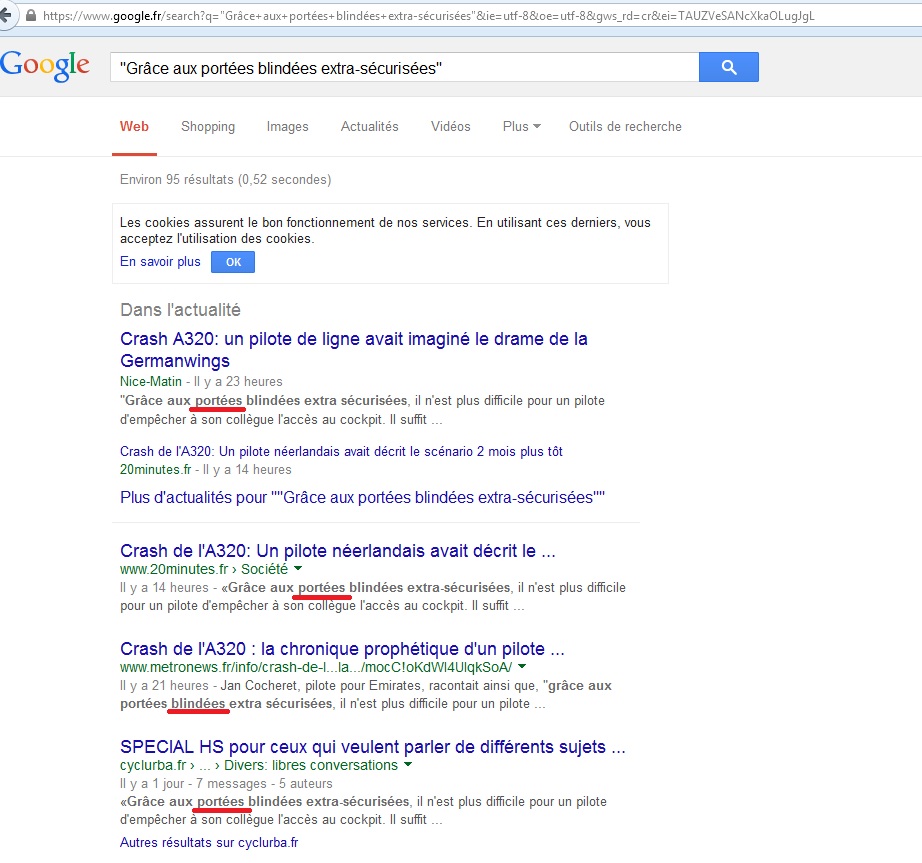Open the chronique prophétique d'un pilote result

point(342,649)
